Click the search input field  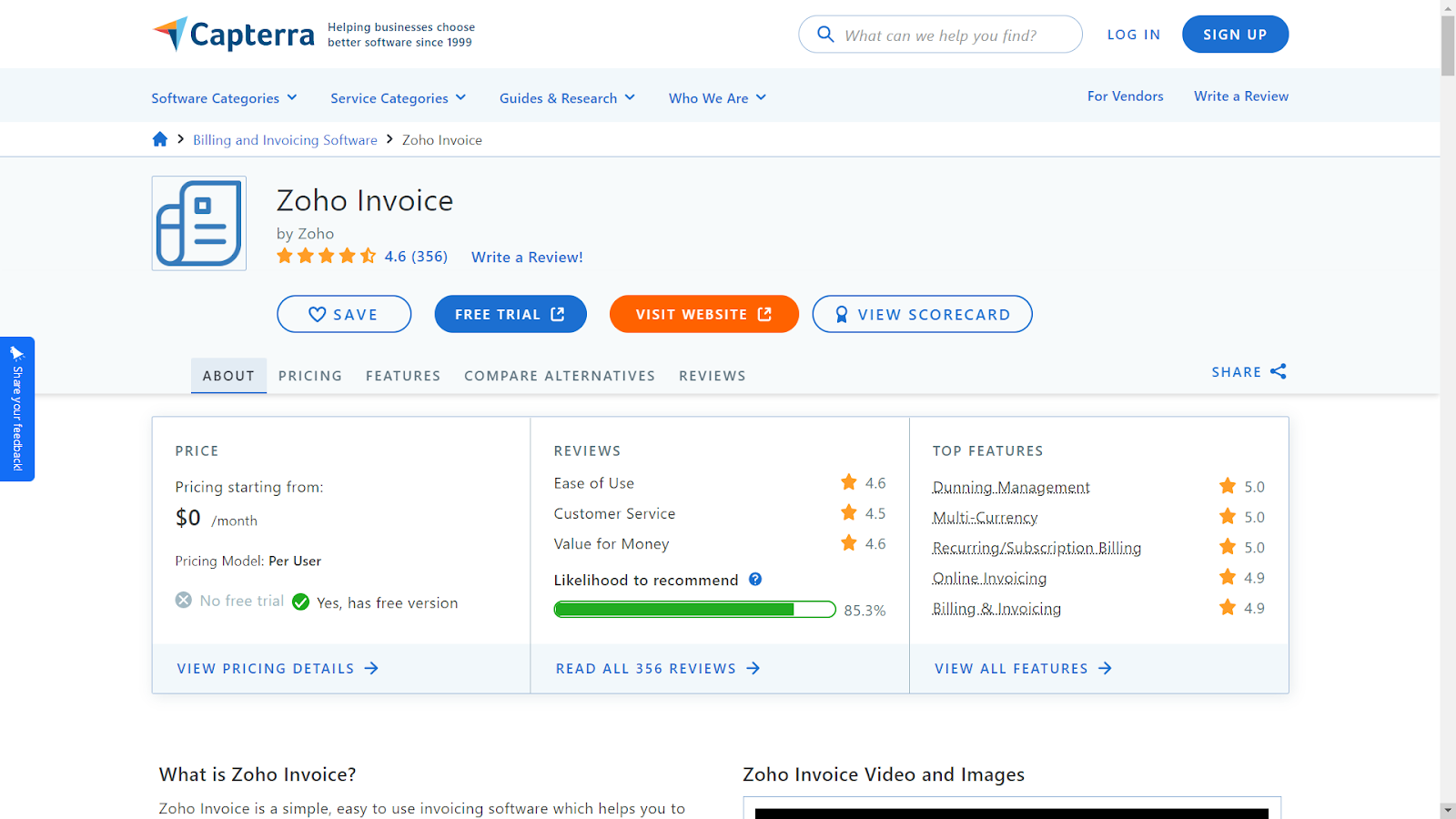click(x=940, y=35)
